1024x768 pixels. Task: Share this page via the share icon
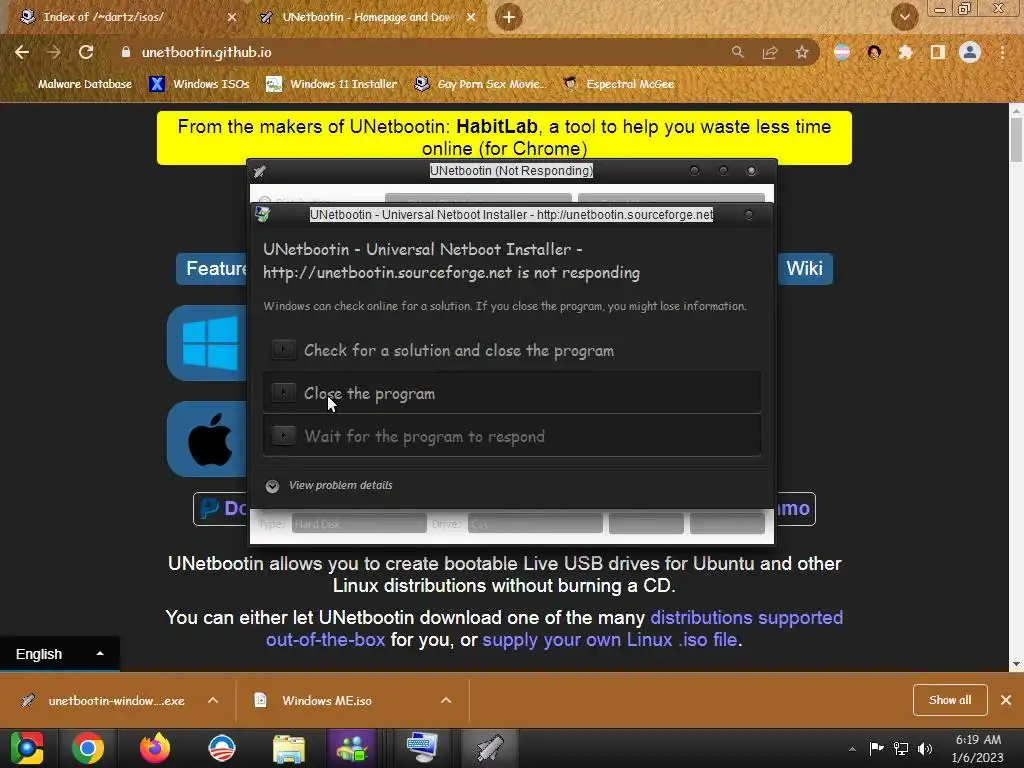pos(770,52)
